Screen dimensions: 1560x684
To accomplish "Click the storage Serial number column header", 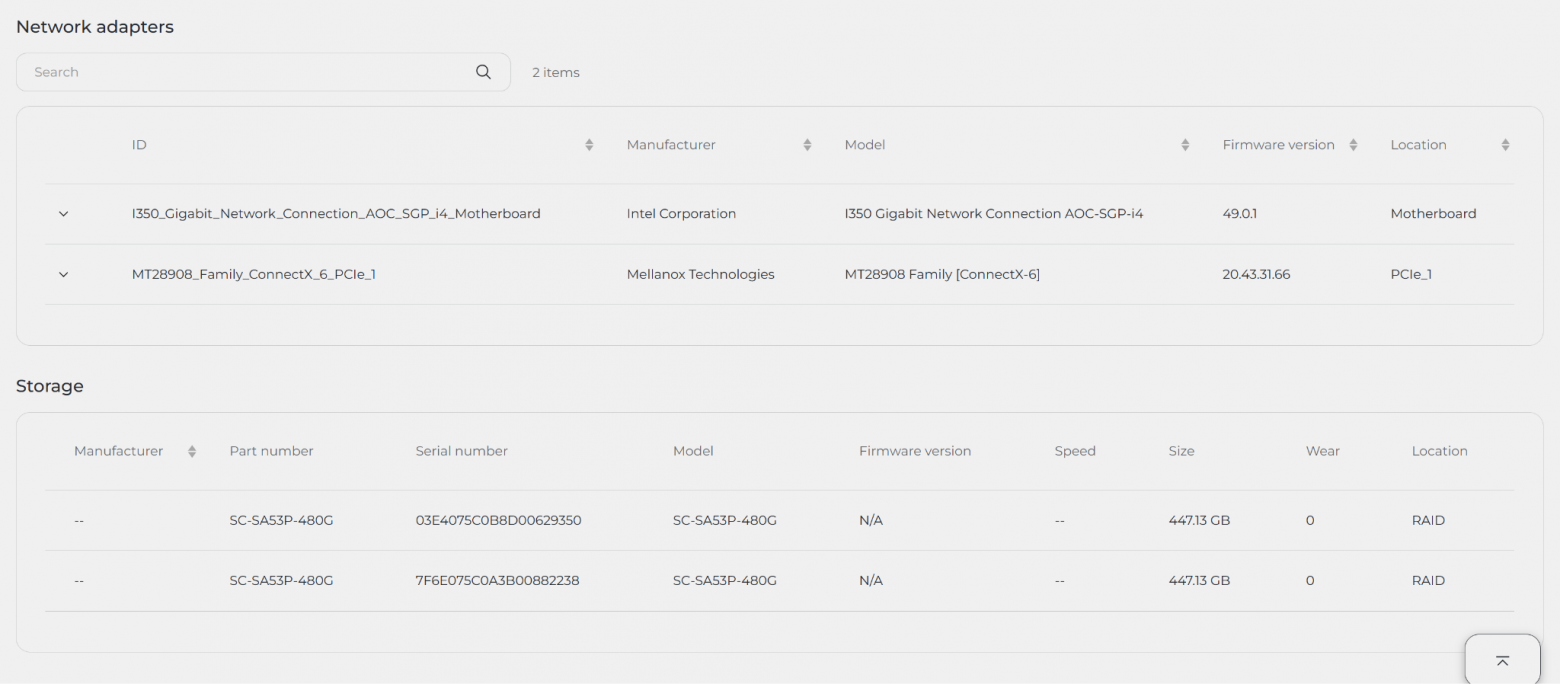I will tap(461, 451).
